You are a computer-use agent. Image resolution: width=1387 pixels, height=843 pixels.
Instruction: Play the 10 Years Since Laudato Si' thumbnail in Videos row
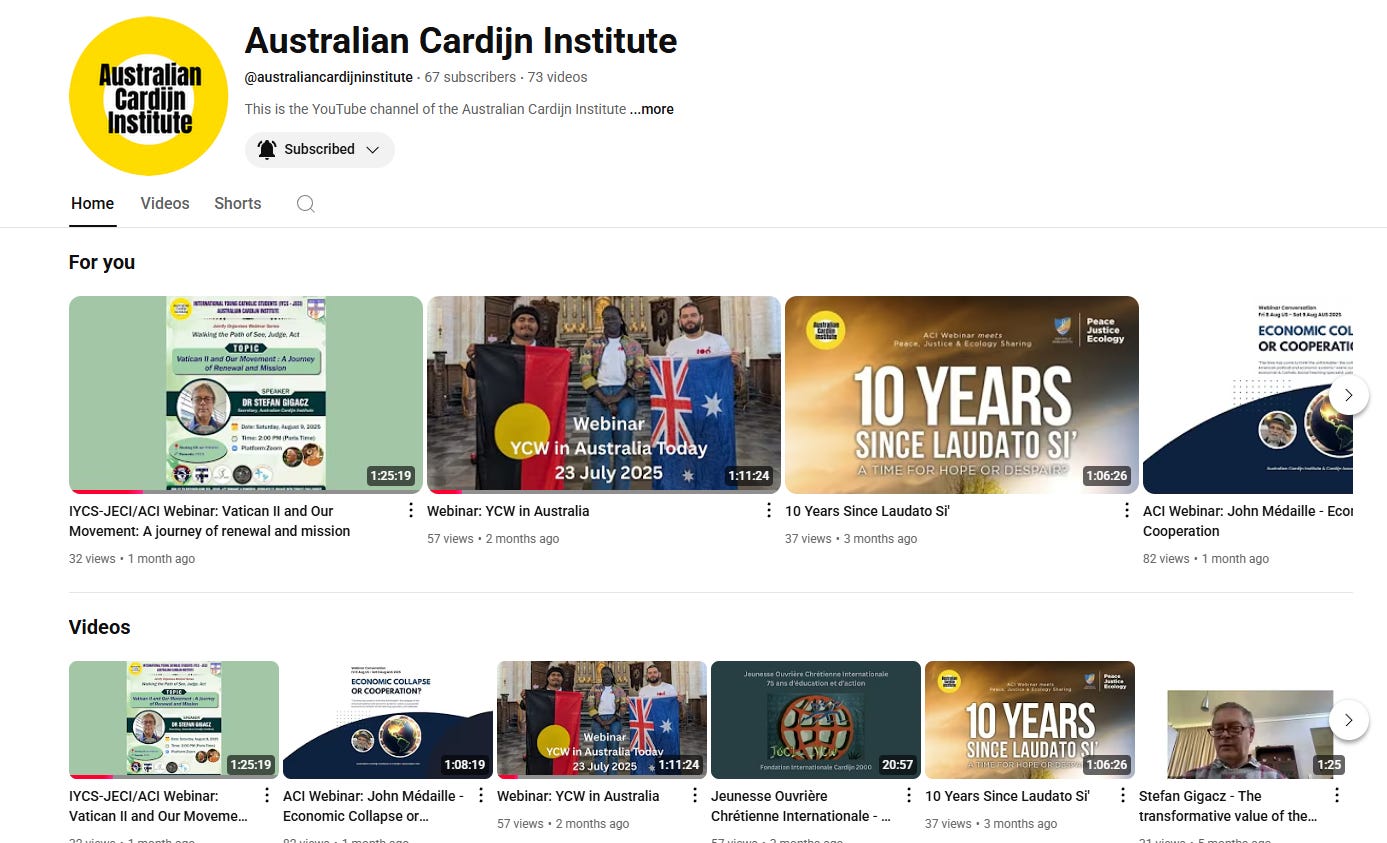(1030, 720)
